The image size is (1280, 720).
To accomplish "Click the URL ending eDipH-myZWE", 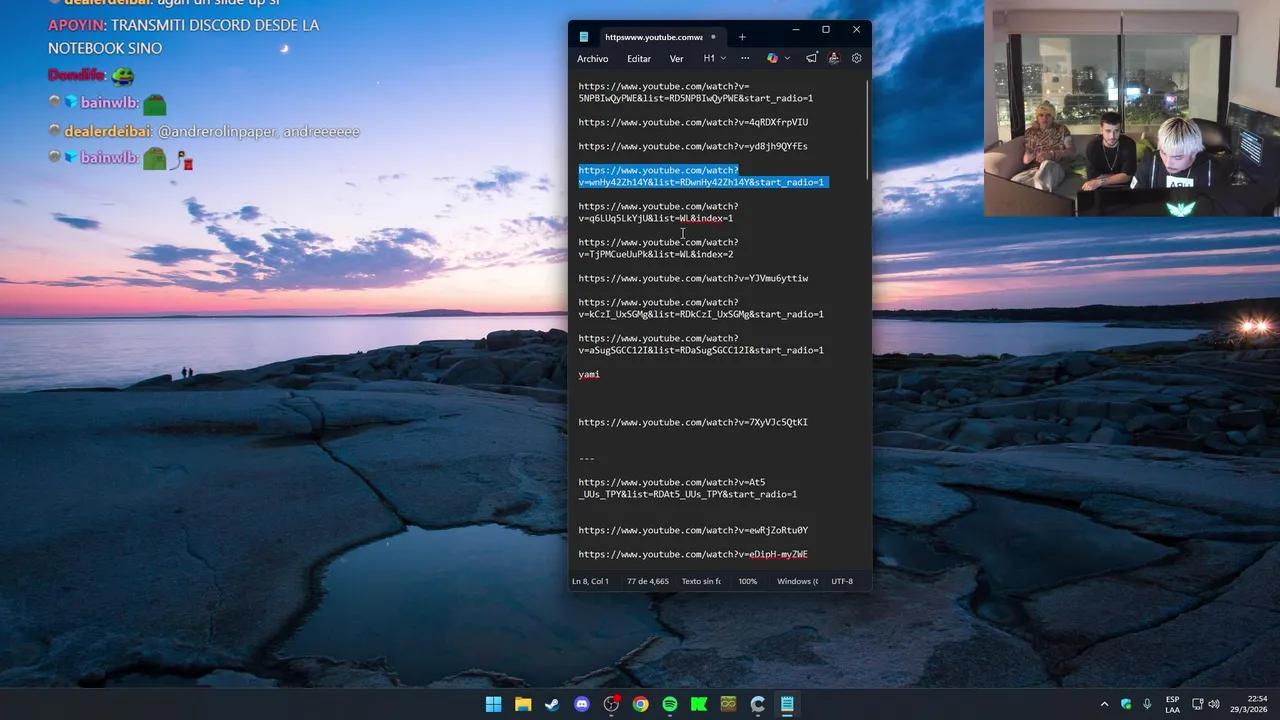I will [x=693, y=554].
